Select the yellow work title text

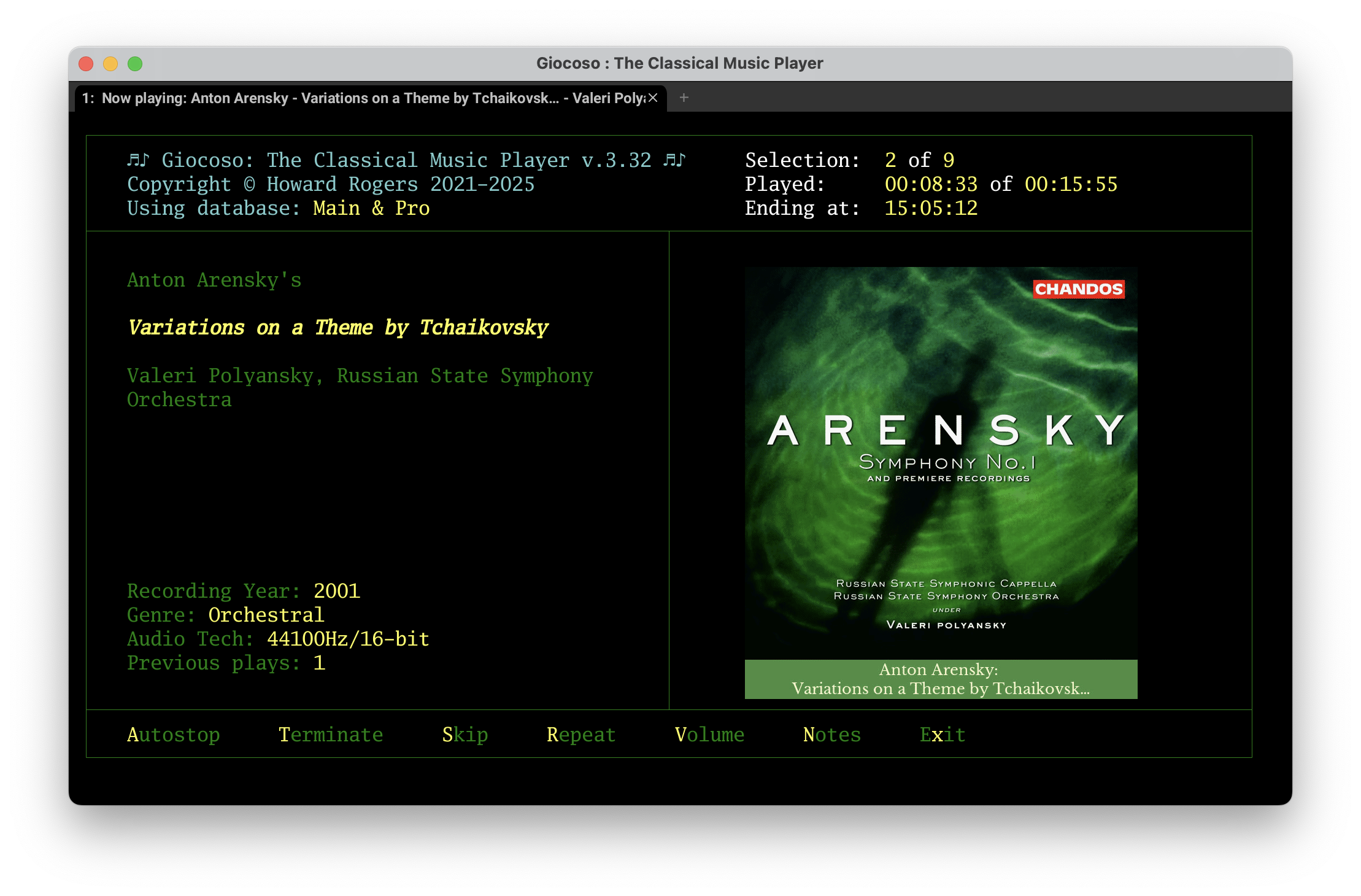pos(338,327)
